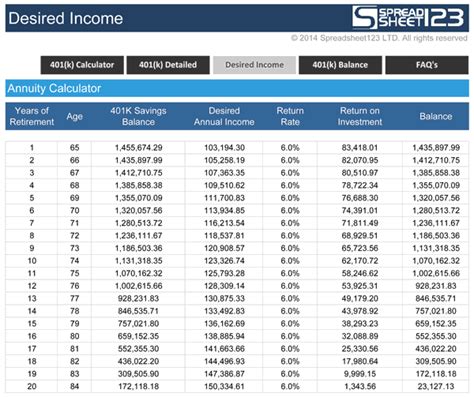
Task: Click the Return on Investment header
Action: tap(360, 116)
